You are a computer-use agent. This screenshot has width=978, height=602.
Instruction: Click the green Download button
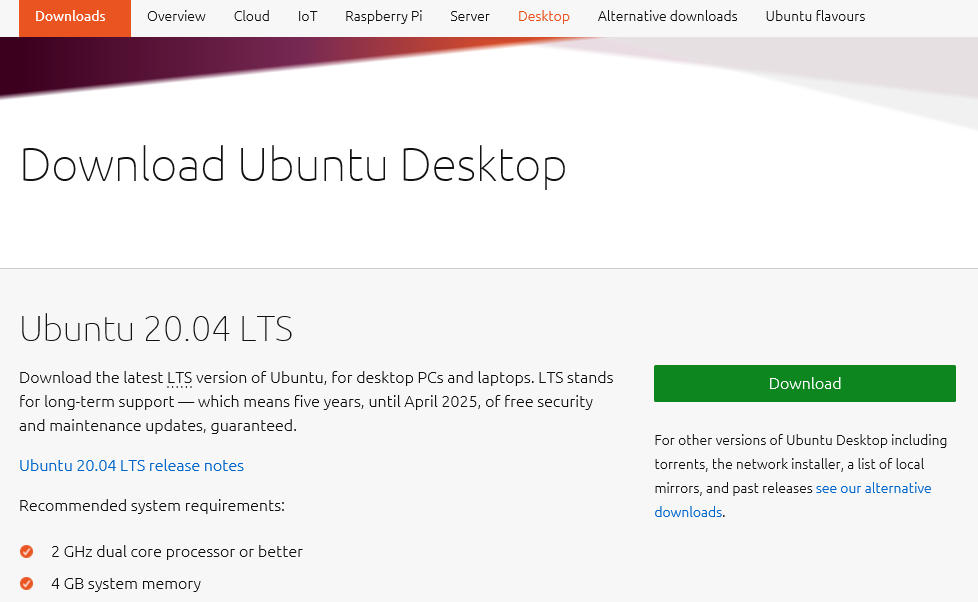(x=805, y=383)
